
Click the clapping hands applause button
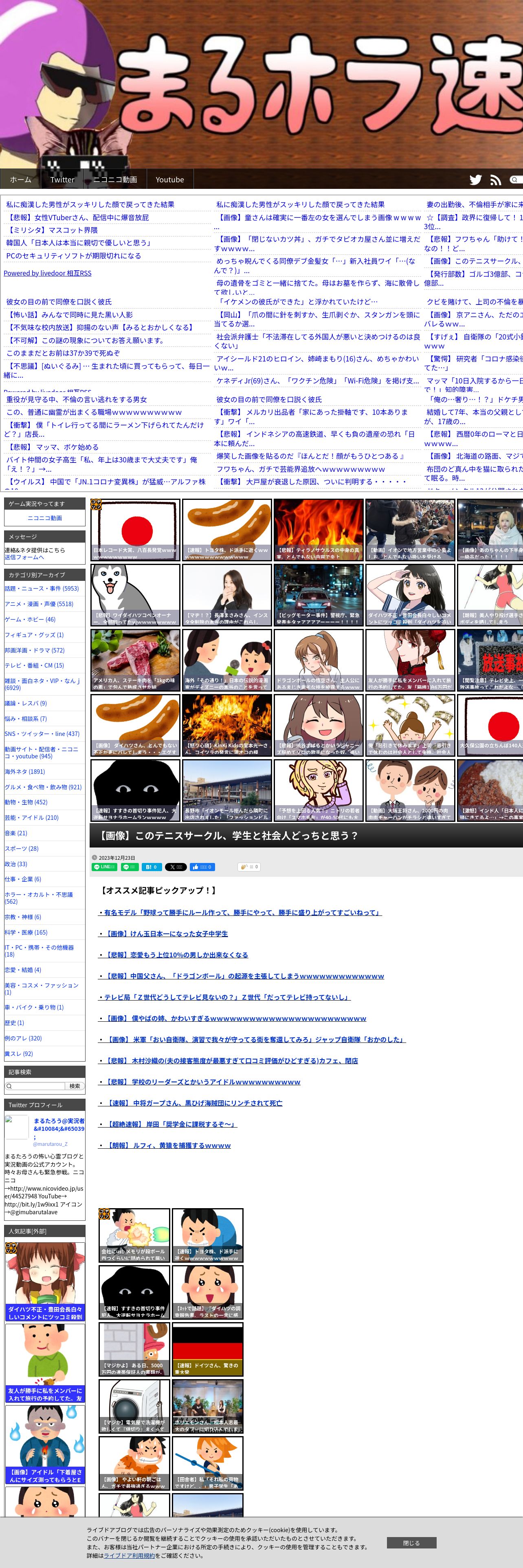(249, 867)
